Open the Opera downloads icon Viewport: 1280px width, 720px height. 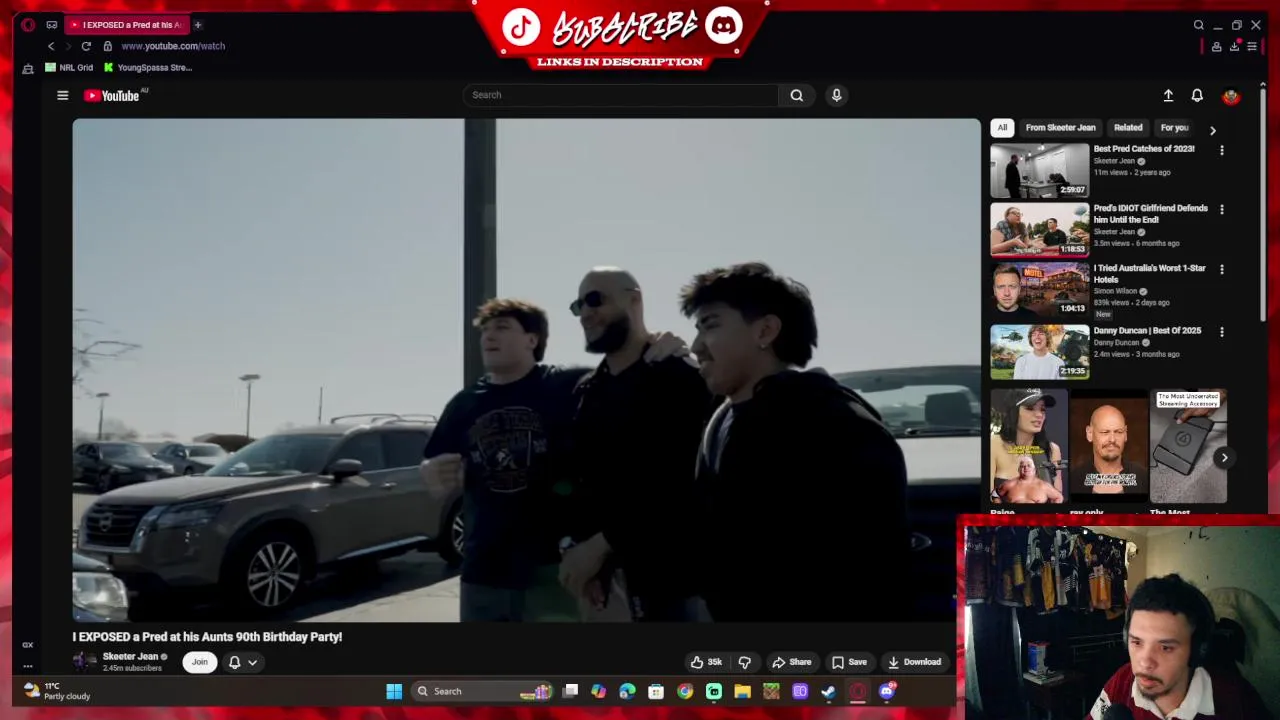pyautogui.click(x=1235, y=46)
